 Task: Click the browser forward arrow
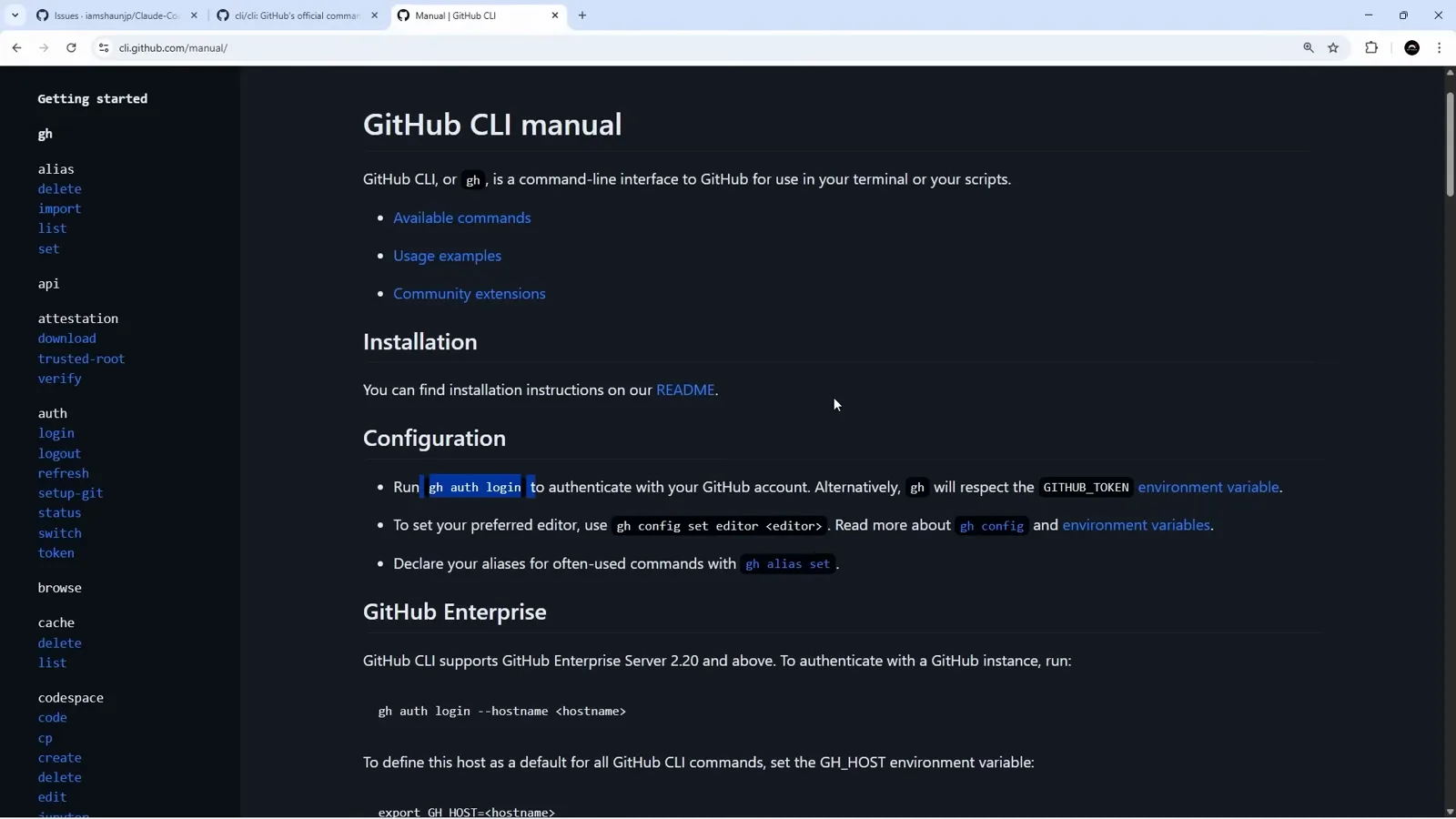pos(44,47)
